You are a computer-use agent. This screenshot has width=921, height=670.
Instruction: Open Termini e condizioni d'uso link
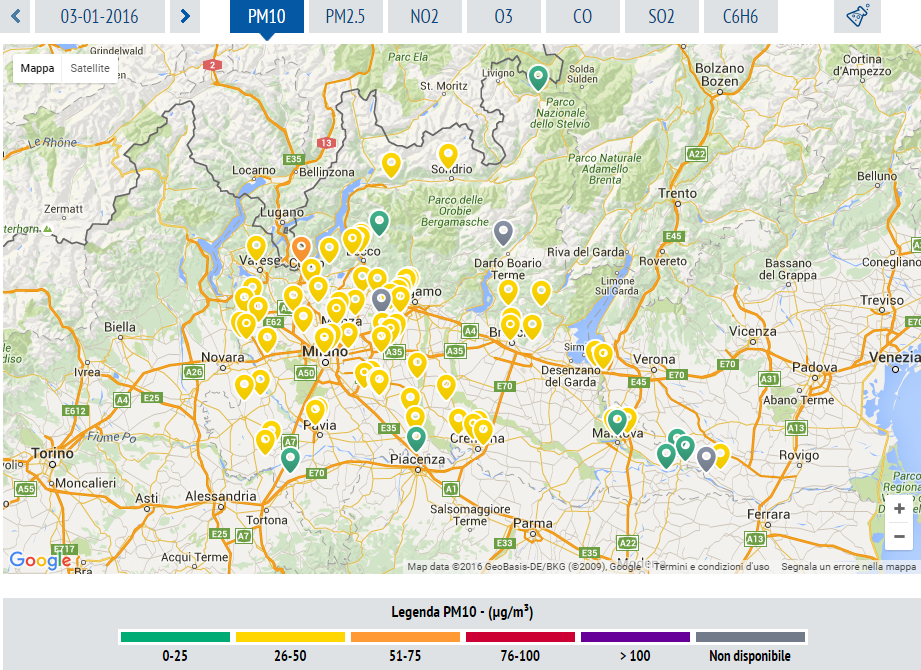712,566
